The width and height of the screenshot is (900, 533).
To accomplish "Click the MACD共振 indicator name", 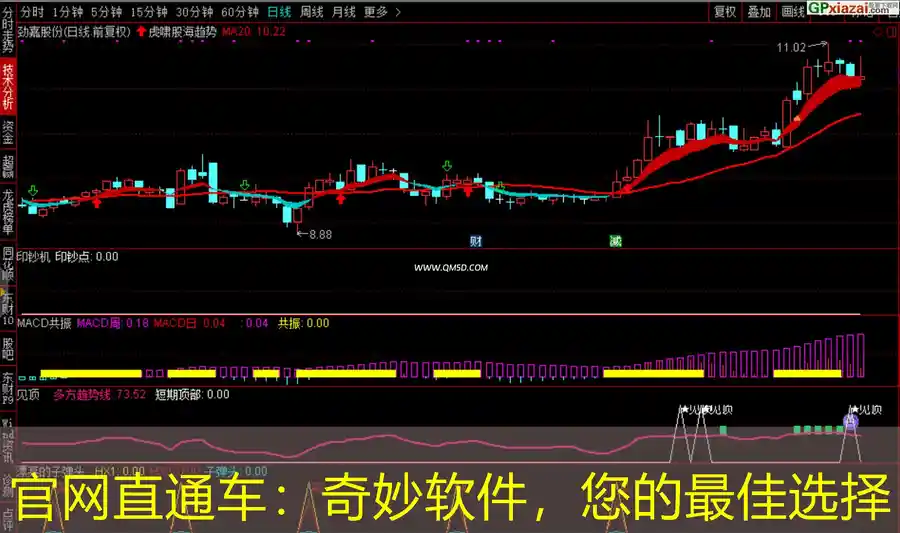I will (44, 323).
